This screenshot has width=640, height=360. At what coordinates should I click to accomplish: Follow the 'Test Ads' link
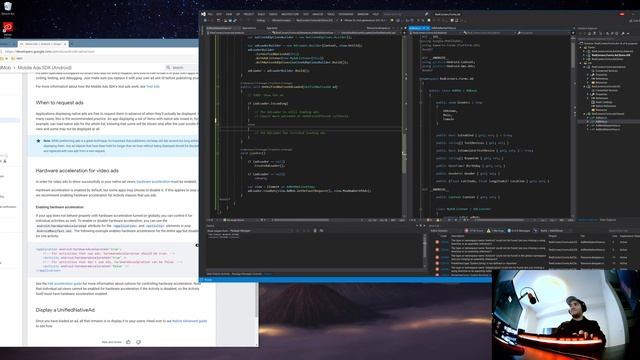pos(153,87)
